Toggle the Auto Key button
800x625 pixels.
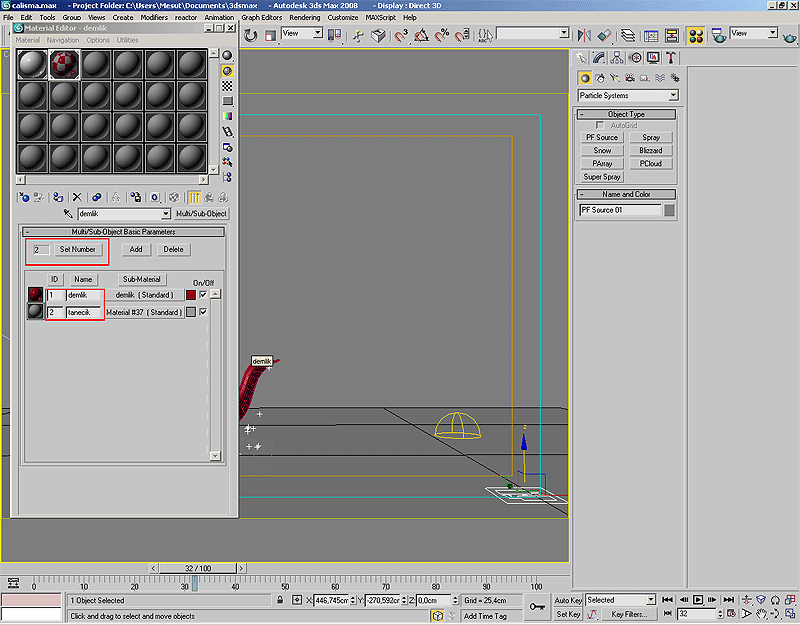(568, 600)
